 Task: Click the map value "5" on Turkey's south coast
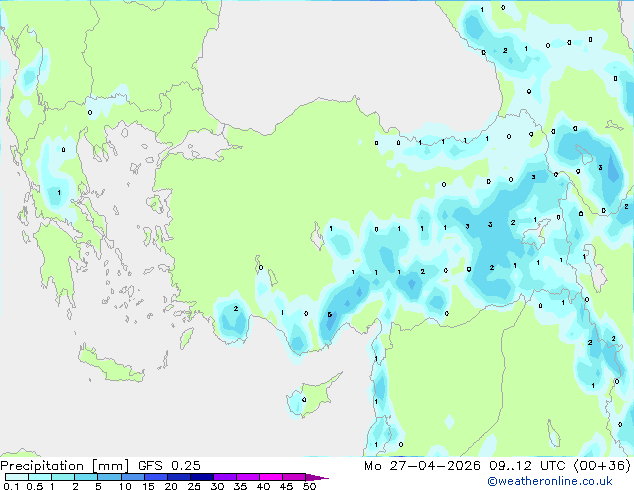click(330, 315)
